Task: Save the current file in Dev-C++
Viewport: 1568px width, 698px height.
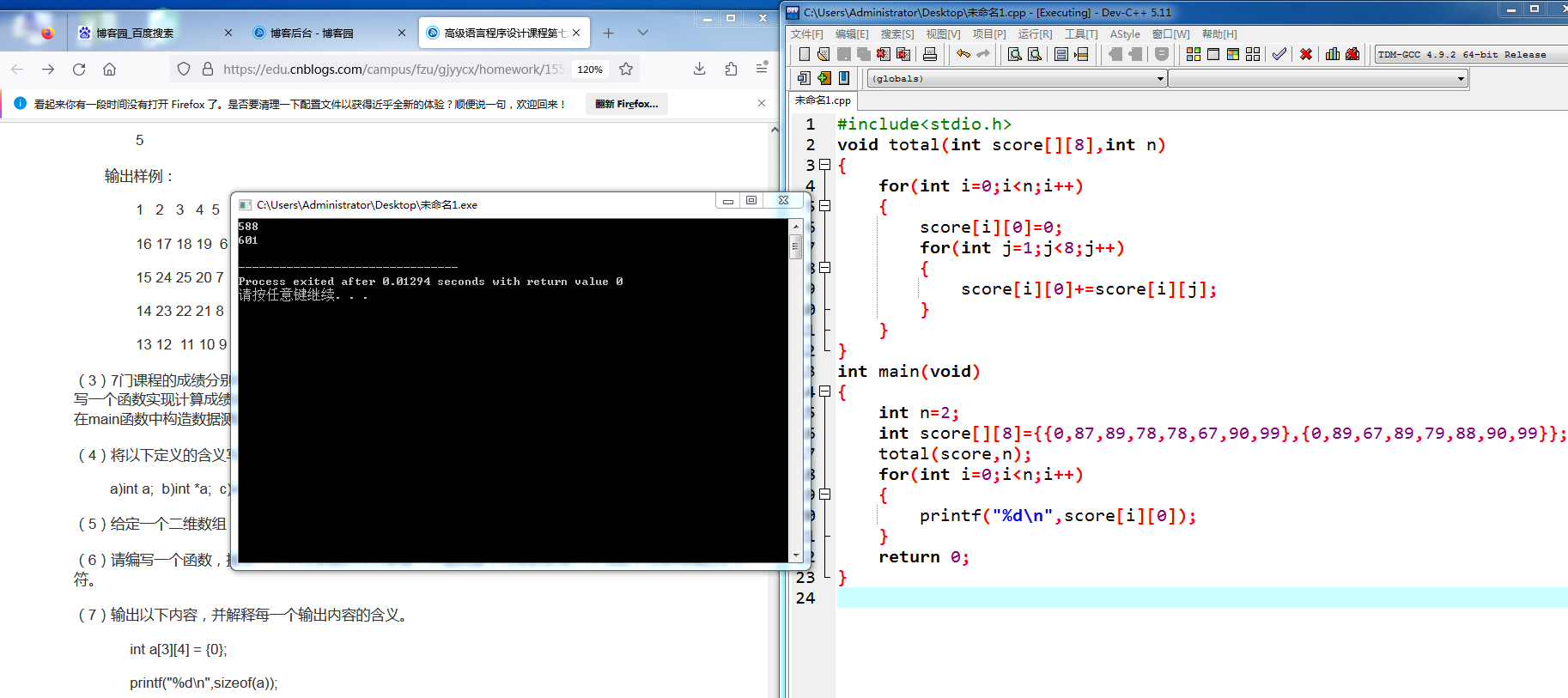Action: click(844, 54)
